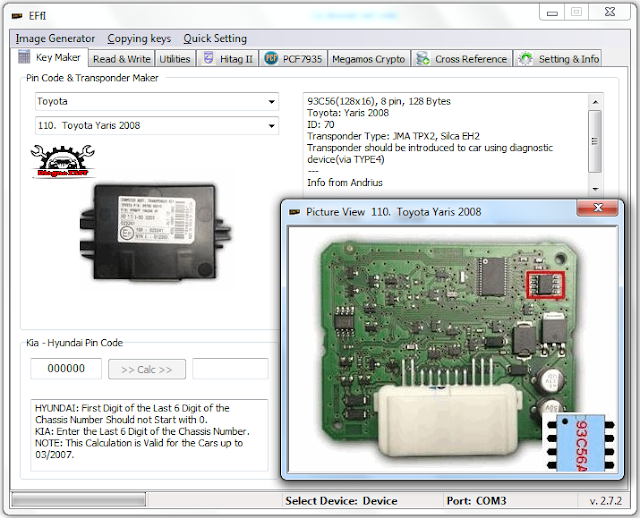The image size is (640, 519).
Task: Click the calculator icon on Key Maker tab
Action: [x=24, y=57]
